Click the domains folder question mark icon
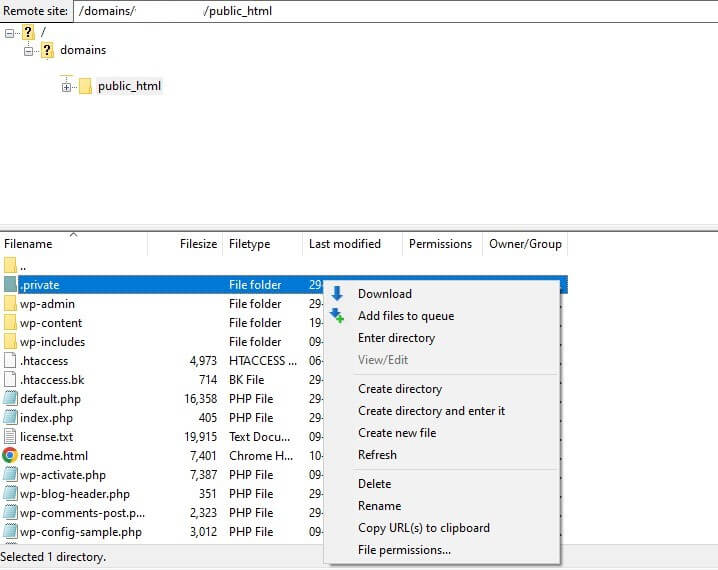718x570 pixels. click(47, 50)
